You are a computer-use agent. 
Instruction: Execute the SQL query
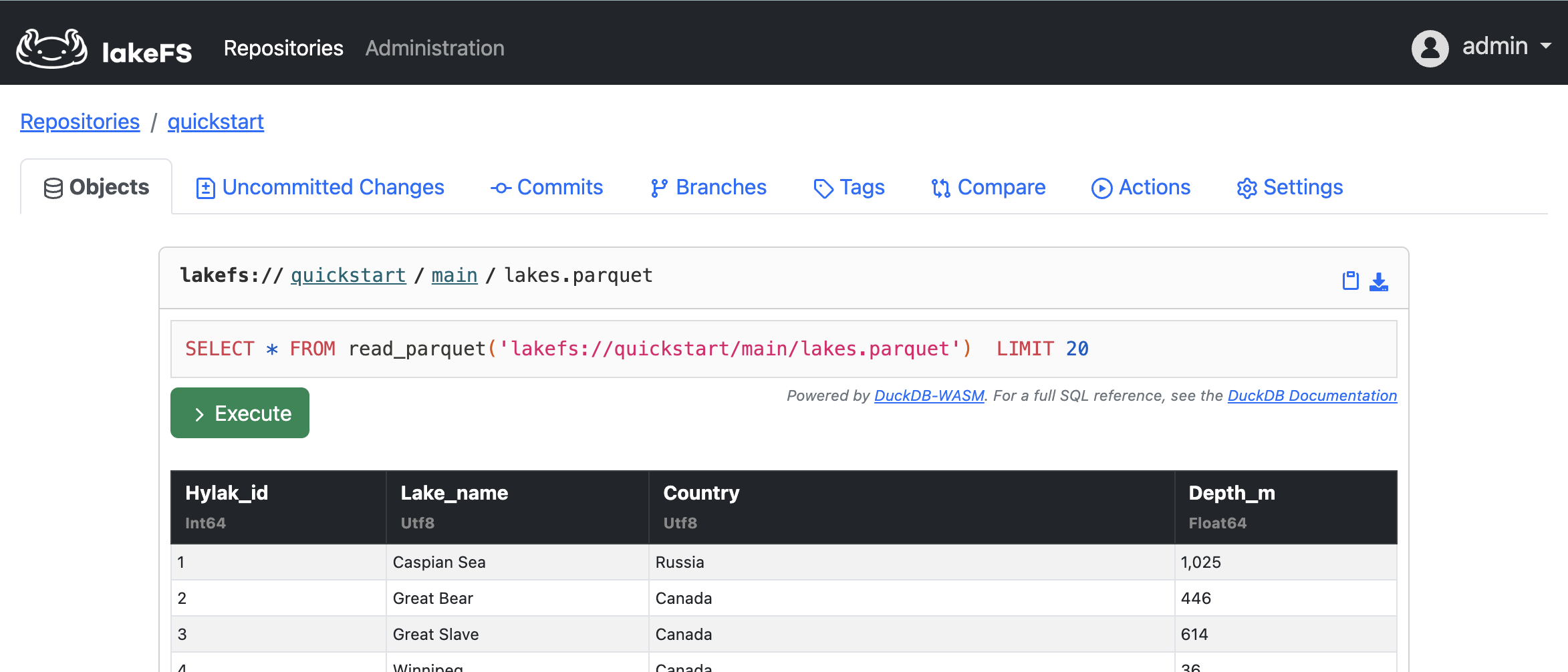239,413
